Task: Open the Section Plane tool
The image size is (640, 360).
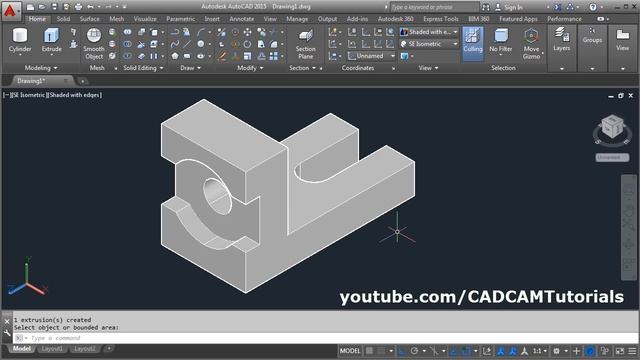Action: tap(305, 44)
